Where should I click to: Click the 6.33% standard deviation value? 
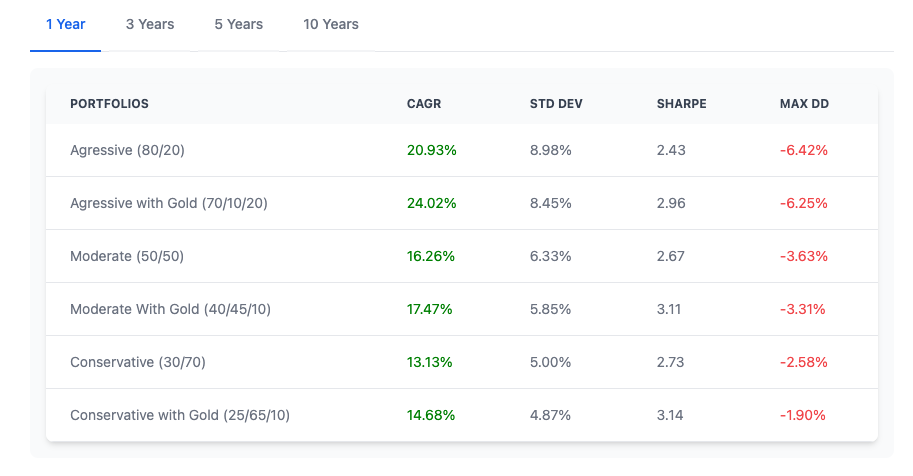(551, 256)
